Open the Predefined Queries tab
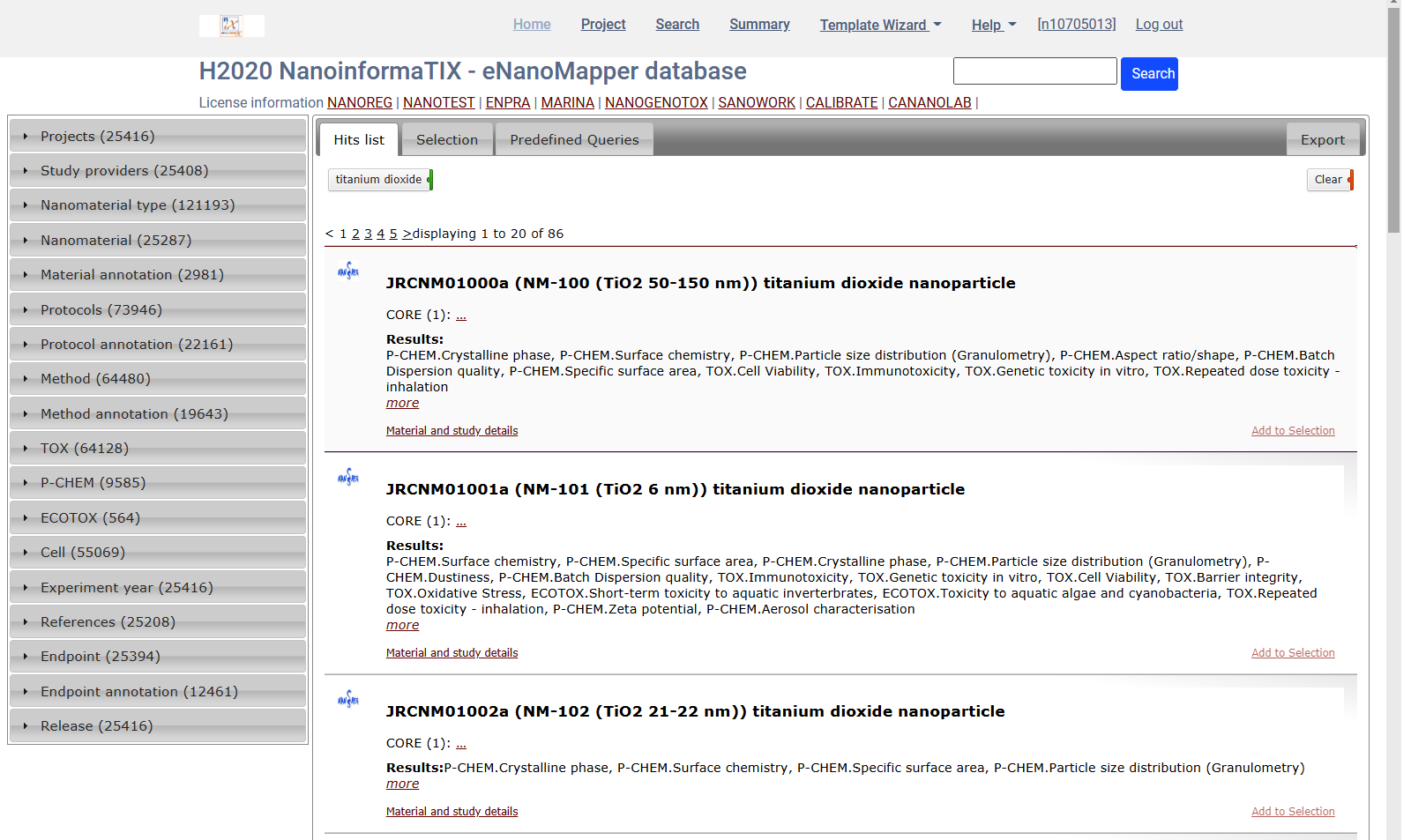The width and height of the screenshot is (1411, 840). pyautogui.click(x=574, y=139)
